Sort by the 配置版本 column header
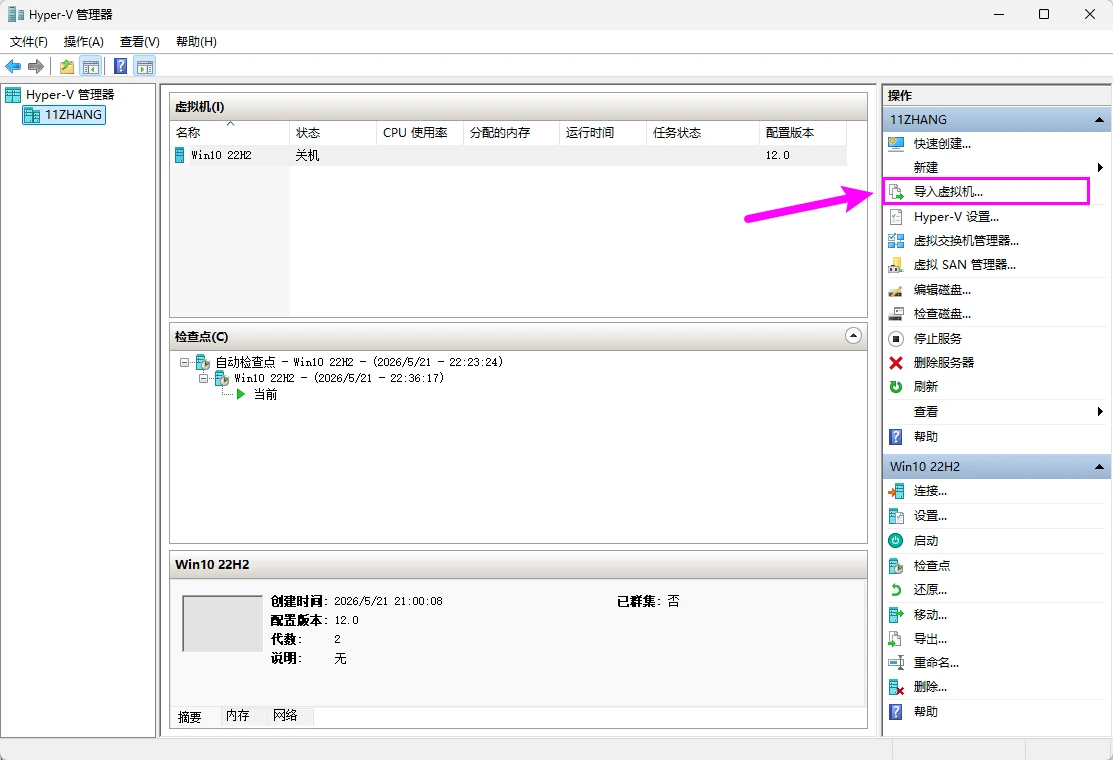The width and height of the screenshot is (1113, 760). pos(803,133)
